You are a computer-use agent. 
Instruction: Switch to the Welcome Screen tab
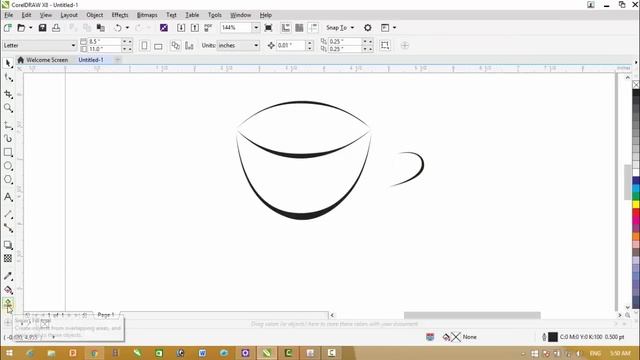(x=43, y=60)
